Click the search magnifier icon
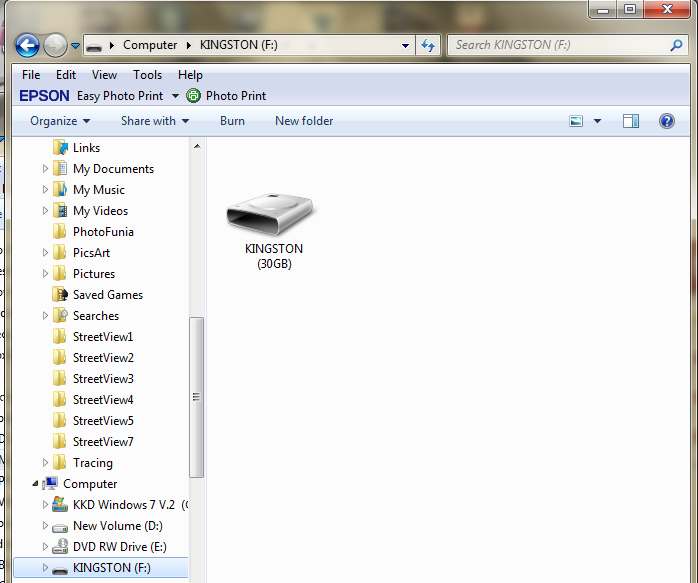This screenshot has height=583, width=698. pyautogui.click(x=676, y=45)
